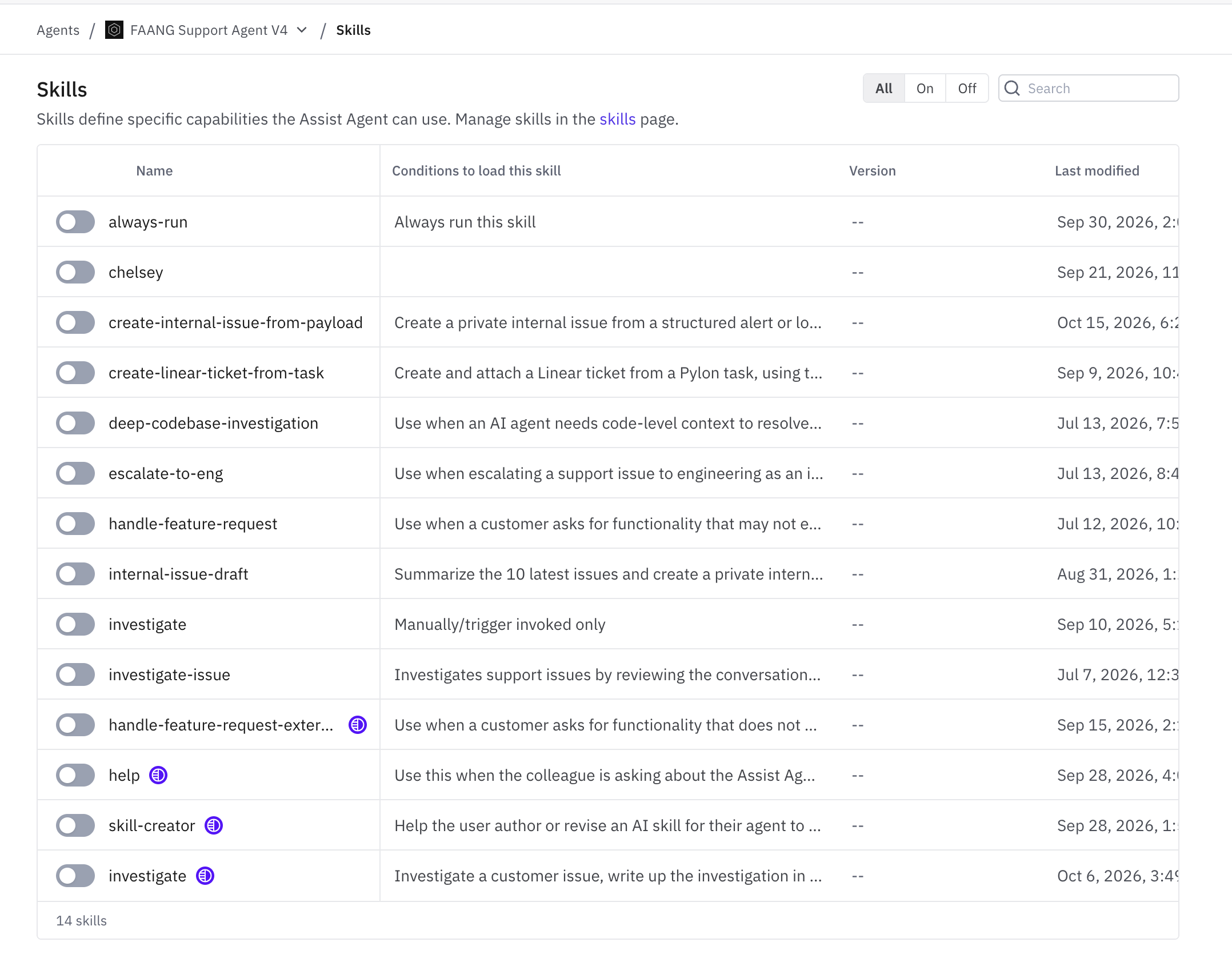Open the always-run skill name
1232x966 pixels.
[148, 222]
